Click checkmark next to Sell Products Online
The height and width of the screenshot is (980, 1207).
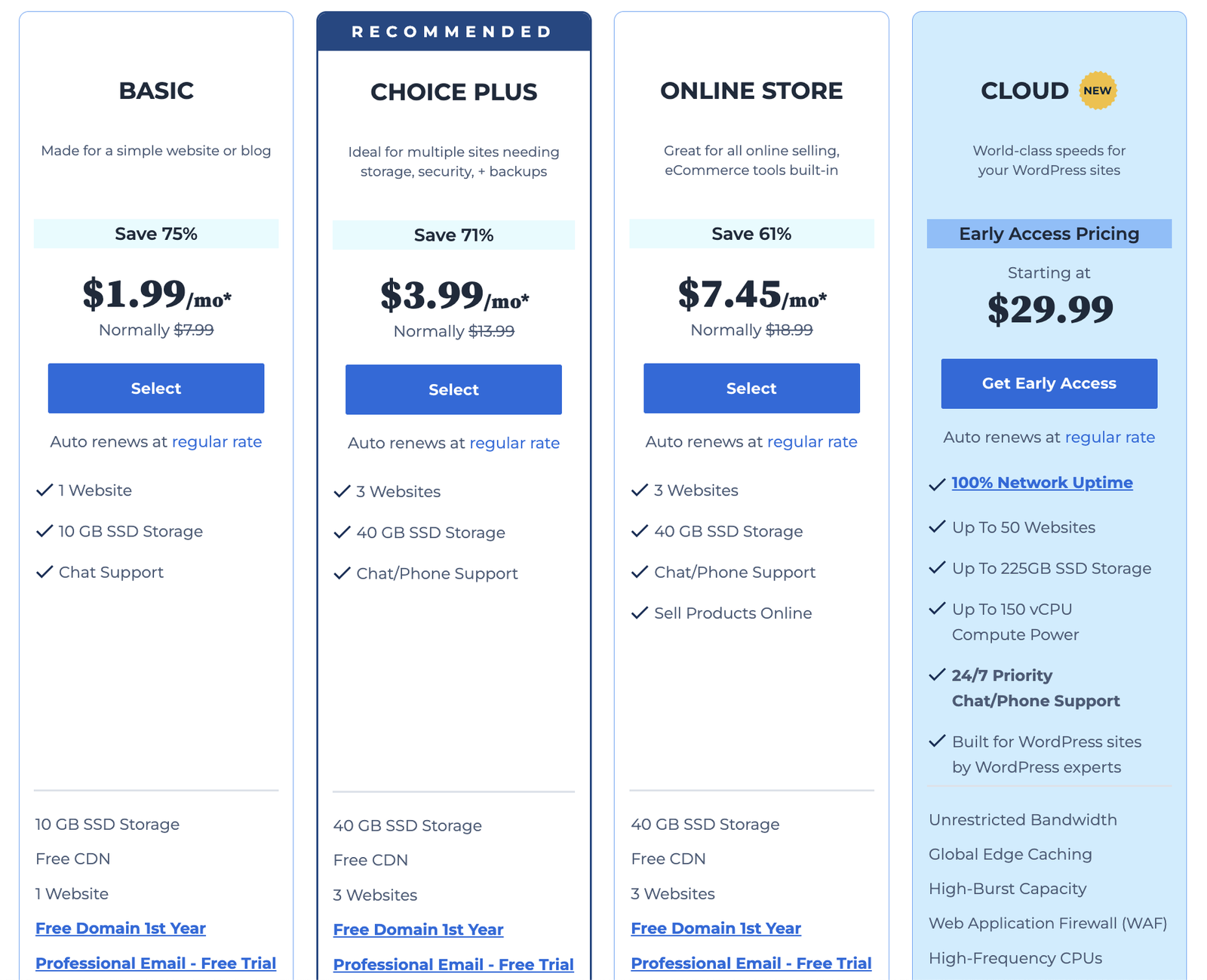pos(640,613)
